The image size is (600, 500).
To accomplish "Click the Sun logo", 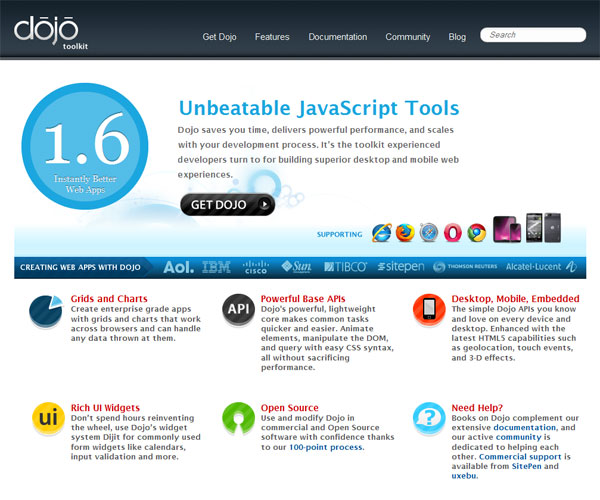I will coord(296,267).
